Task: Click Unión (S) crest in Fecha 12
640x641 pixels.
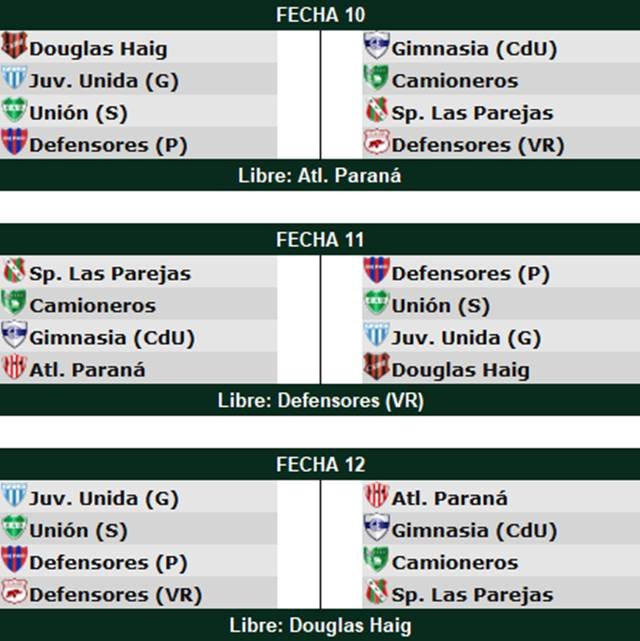Action: [x=14, y=528]
